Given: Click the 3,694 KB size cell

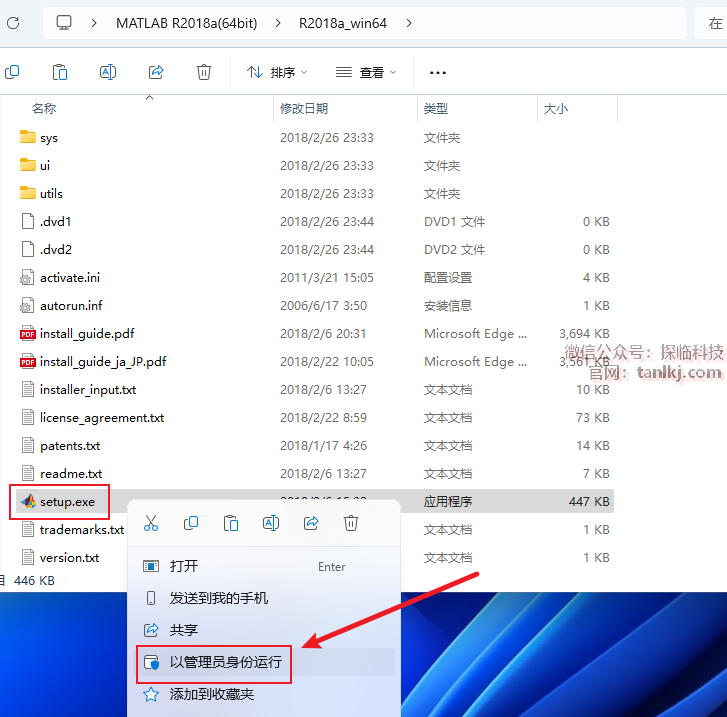Looking at the screenshot, I should 584,333.
